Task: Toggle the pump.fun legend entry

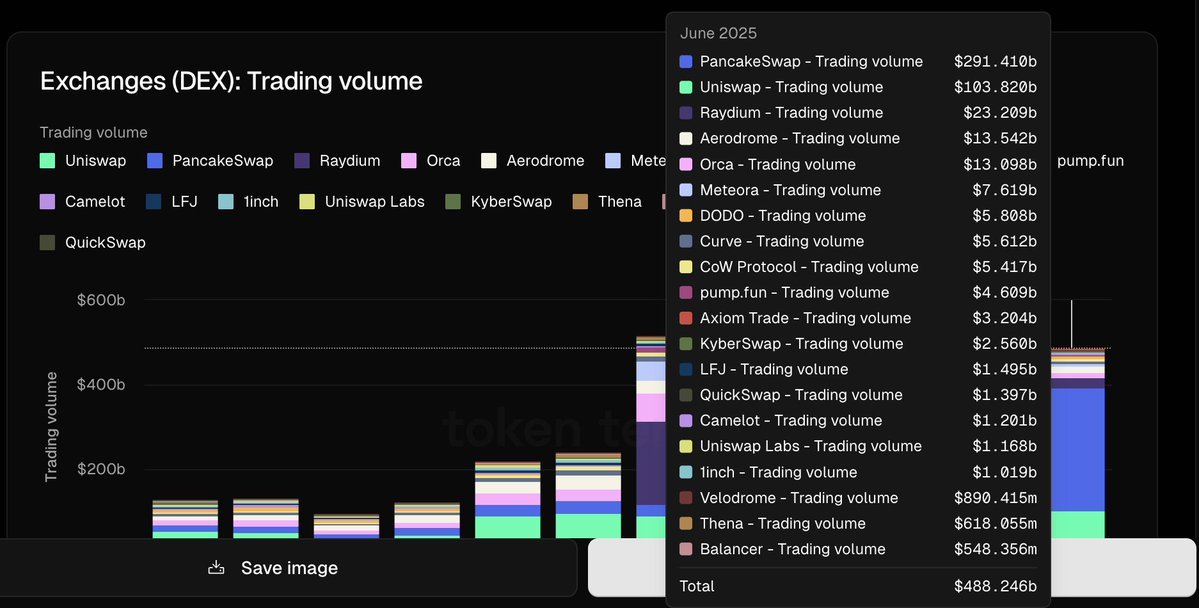Action: (x=1090, y=161)
